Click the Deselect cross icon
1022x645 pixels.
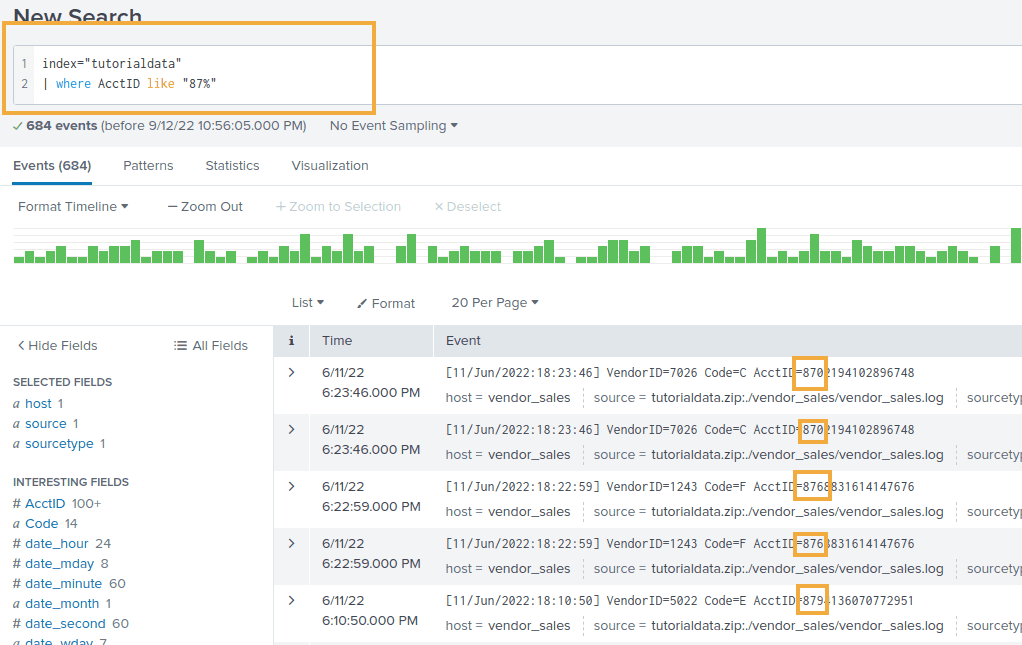(x=437, y=206)
